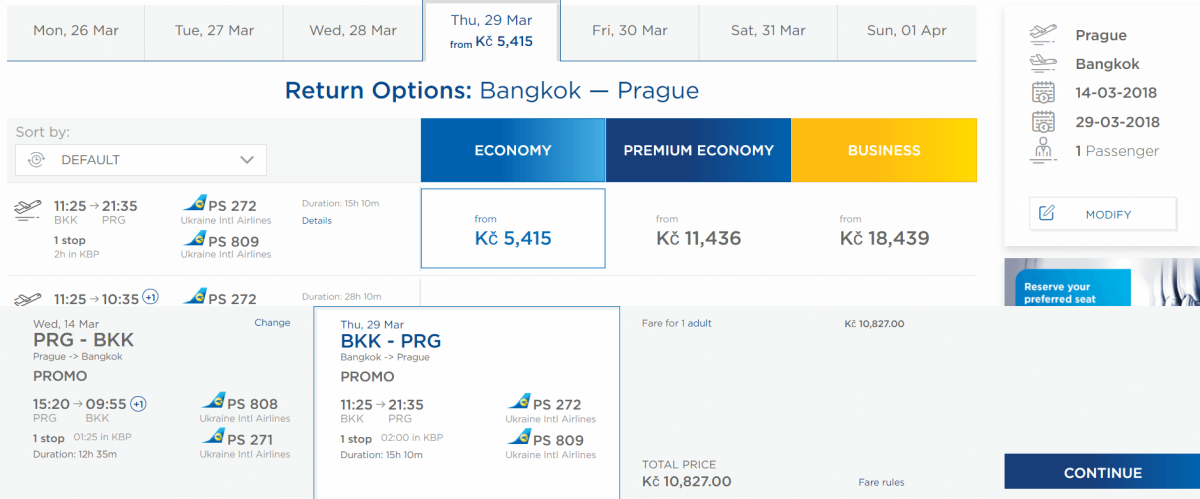Image resolution: width=1200 pixels, height=499 pixels.
Task: Choose the Business fare Kč 18,439
Action: click(x=884, y=229)
